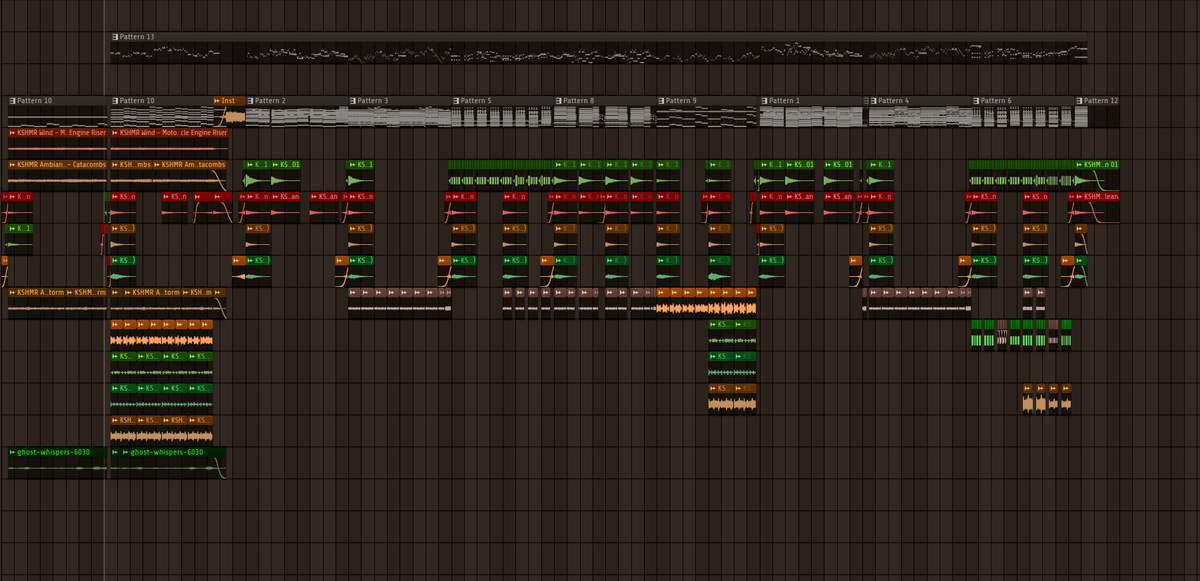Open the Pattern 3 clip menu icon

click(353, 100)
